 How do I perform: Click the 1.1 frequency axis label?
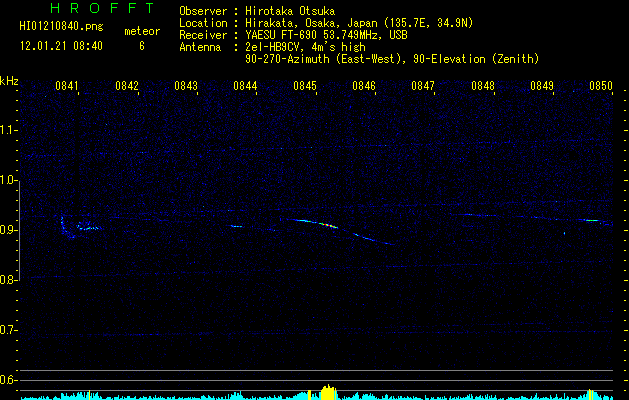click(x=8, y=130)
